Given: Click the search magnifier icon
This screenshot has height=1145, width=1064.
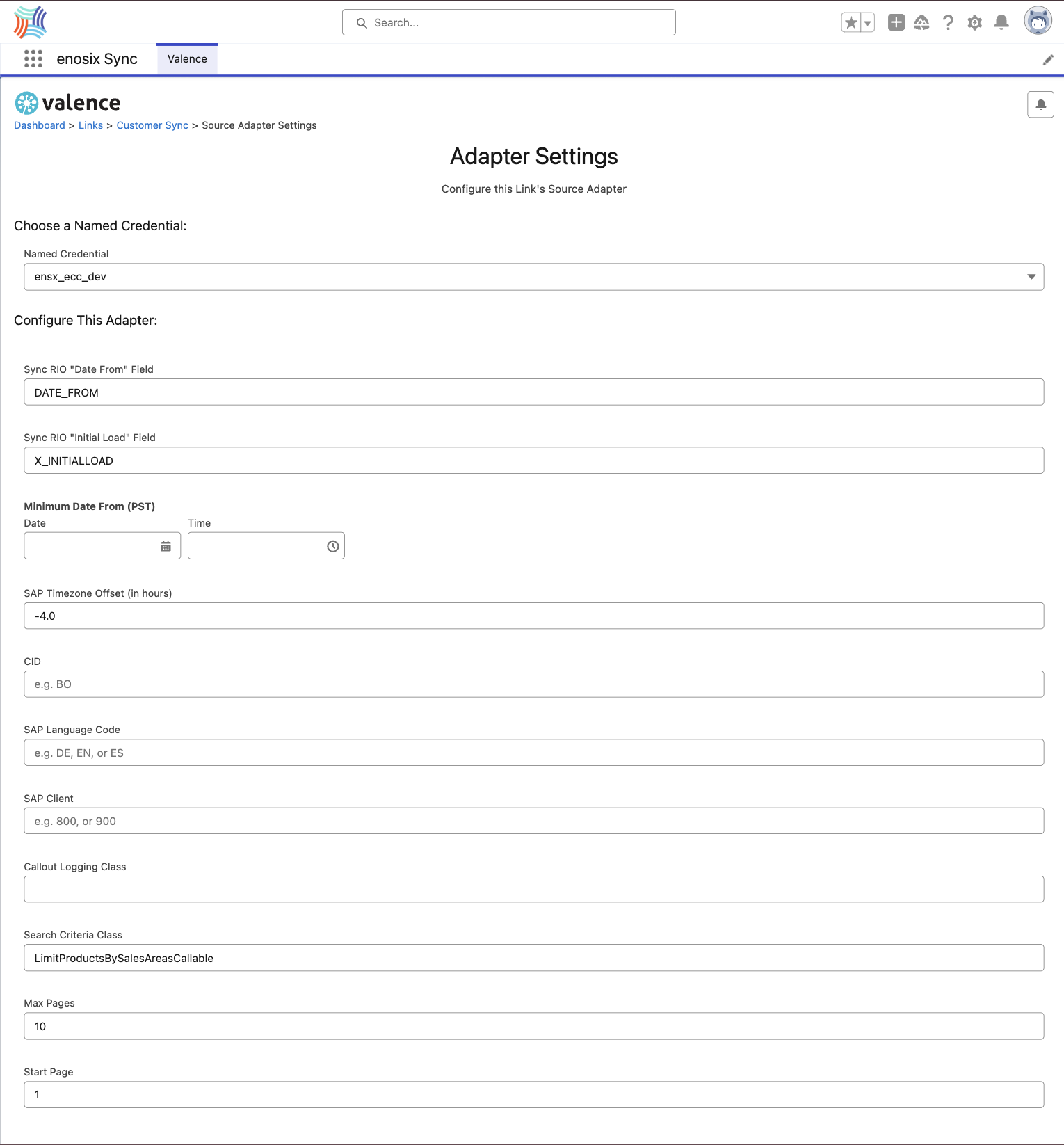Looking at the screenshot, I should tap(362, 23).
